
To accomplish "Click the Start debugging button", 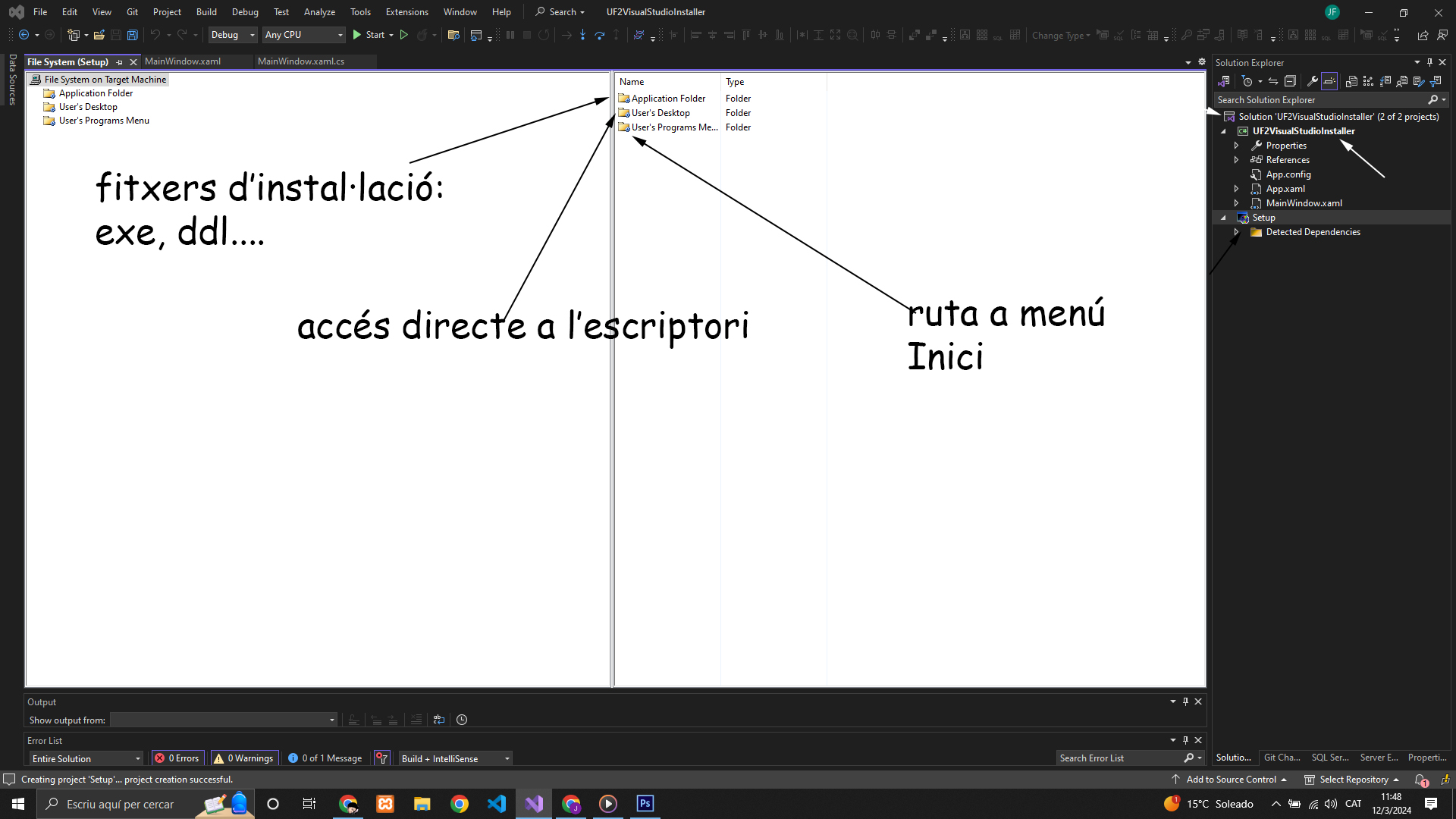I will 369,35.
